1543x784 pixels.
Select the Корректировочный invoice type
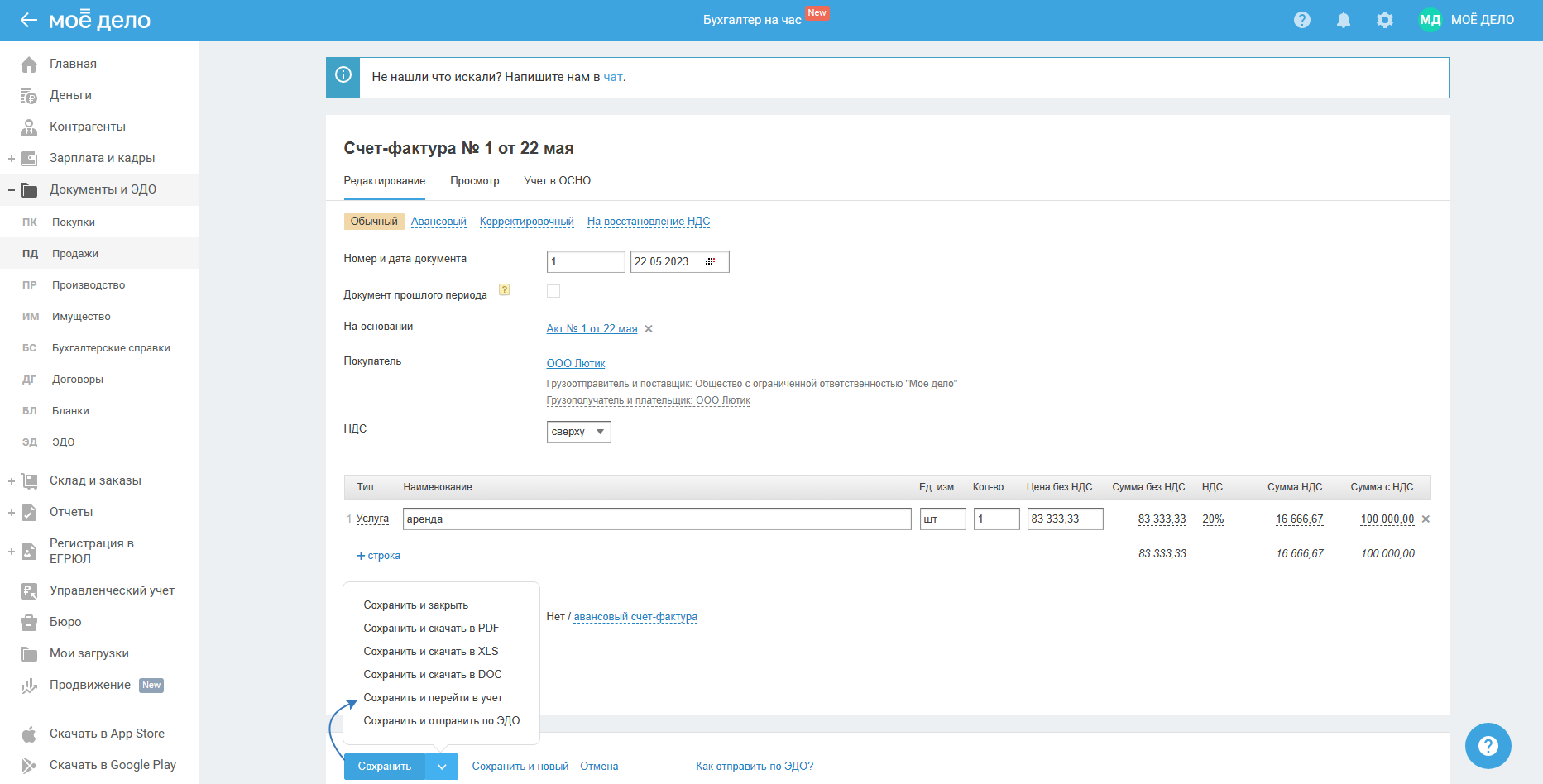pyautogui.click(x=526, y=222)
